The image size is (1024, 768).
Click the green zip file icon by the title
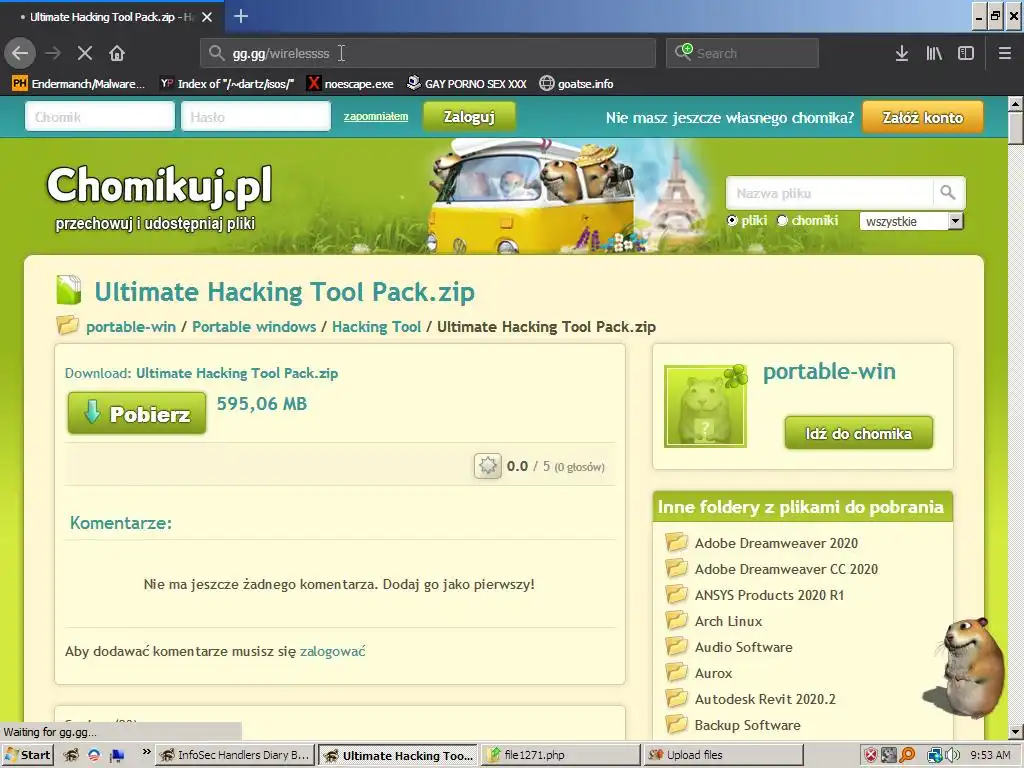[69, 291]
